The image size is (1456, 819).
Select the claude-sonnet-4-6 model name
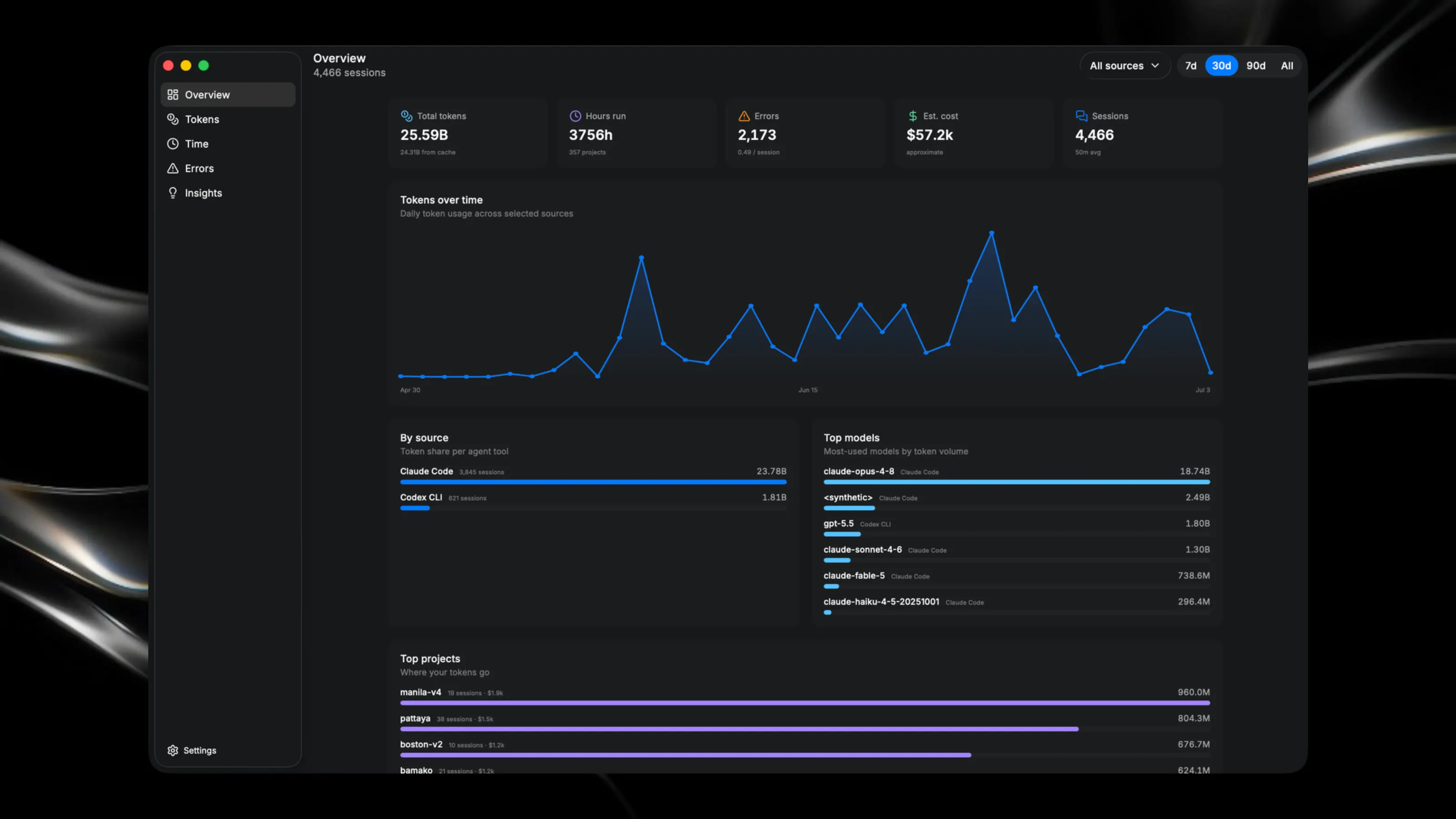tap(863, 549)
